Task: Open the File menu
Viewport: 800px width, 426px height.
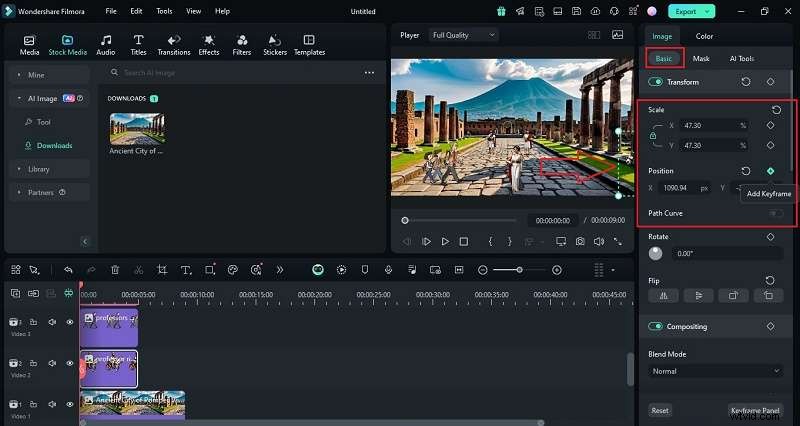Action: [111, 11]
